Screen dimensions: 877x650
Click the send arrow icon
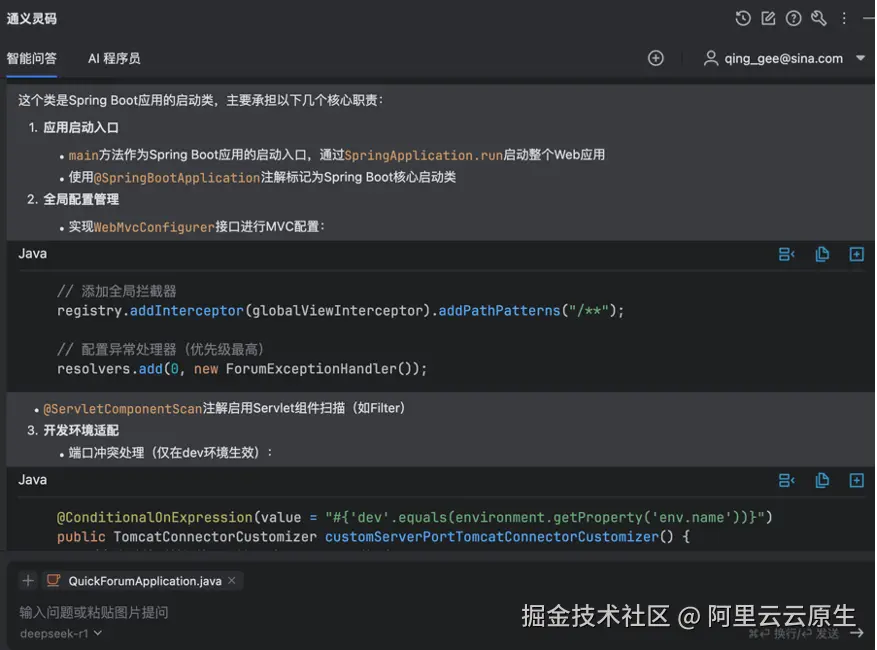coord(857,633)
